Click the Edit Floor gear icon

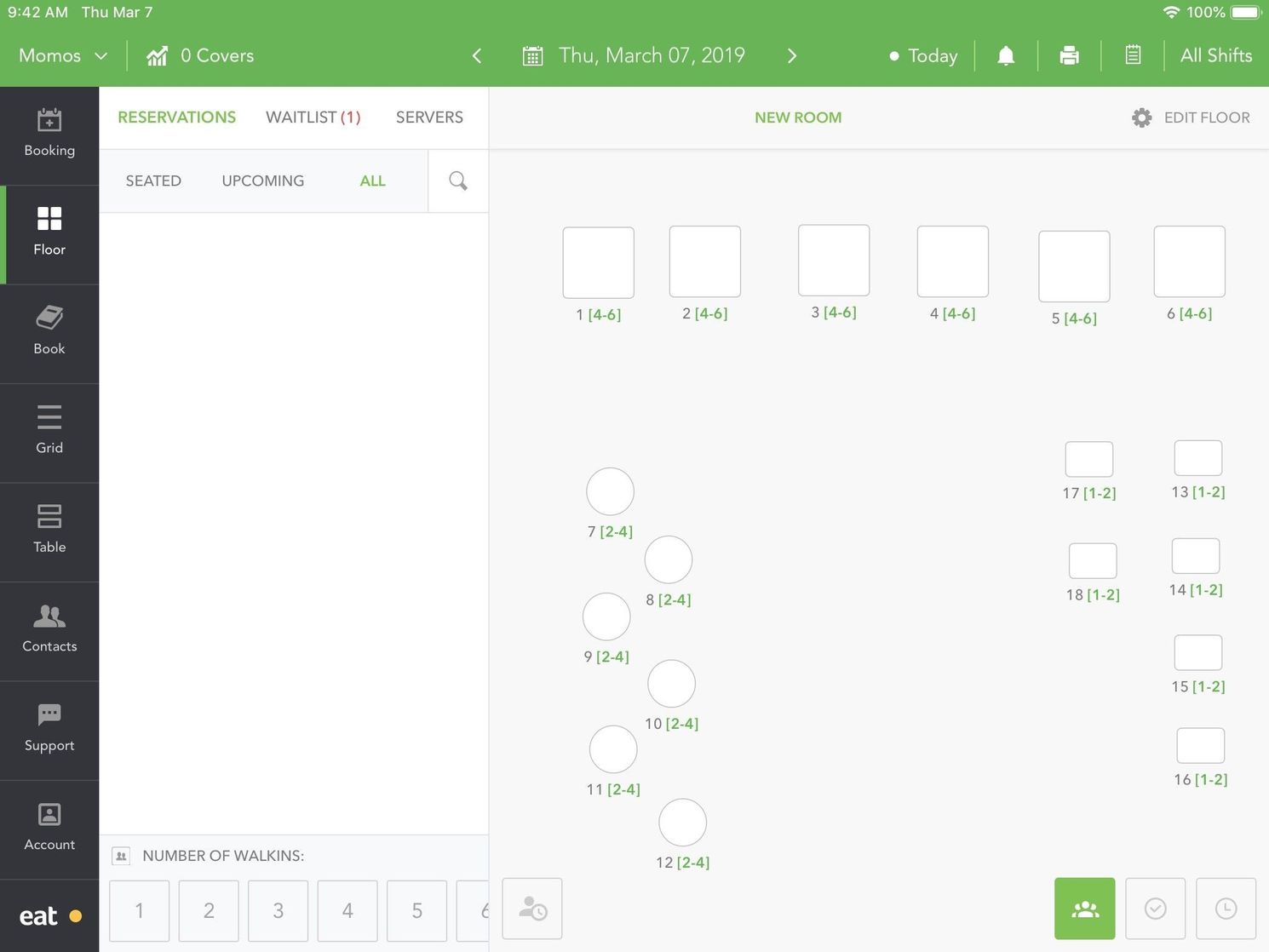1142,118
